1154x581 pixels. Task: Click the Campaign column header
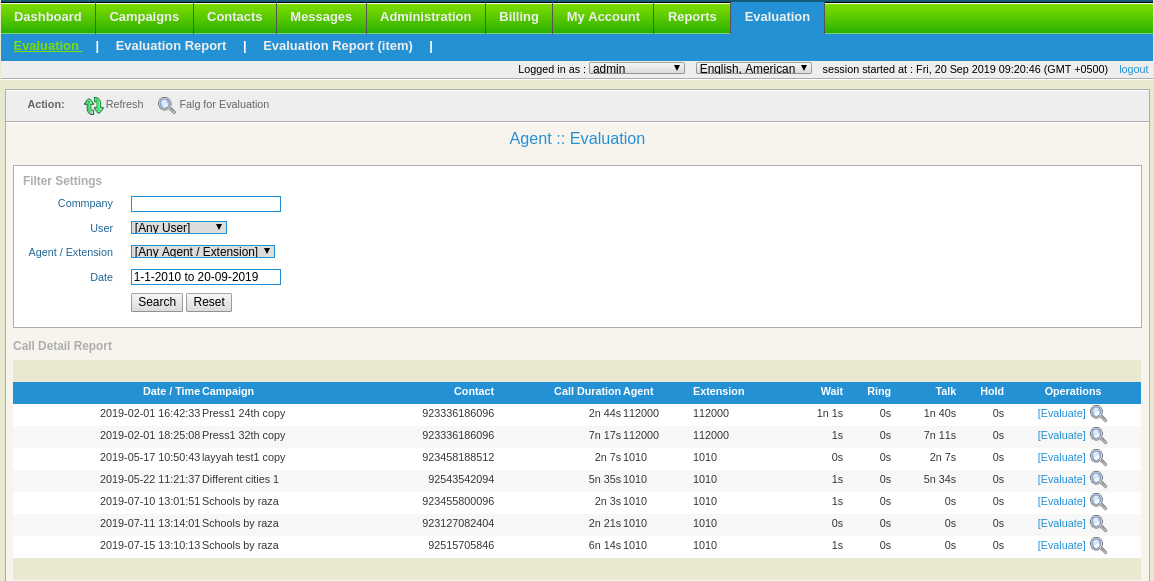228,392
